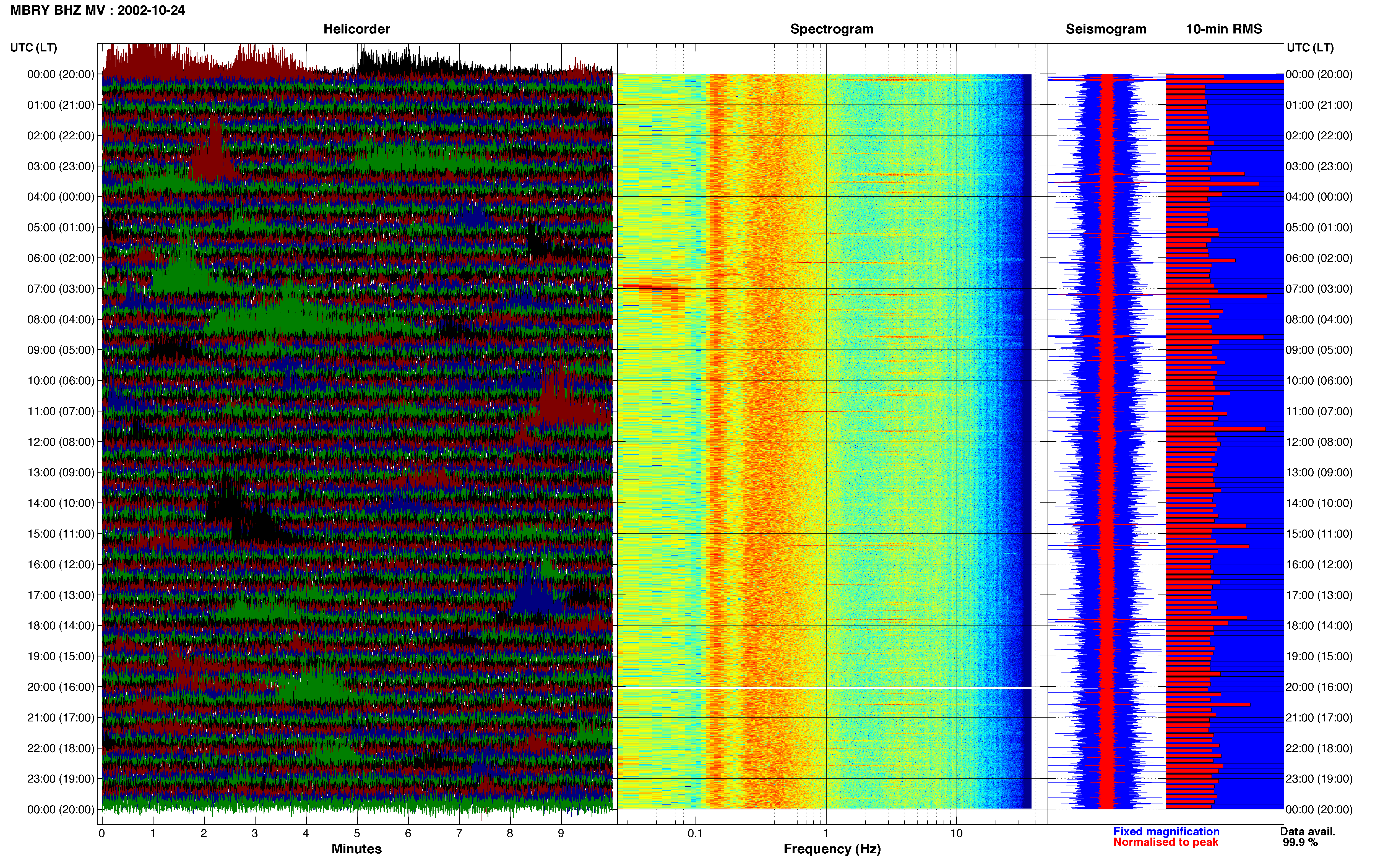Click the Helicorder-side "21:00 (17:00)" time label
Image resolution: width=1388 pixels, height=868 pixels.
60,718
